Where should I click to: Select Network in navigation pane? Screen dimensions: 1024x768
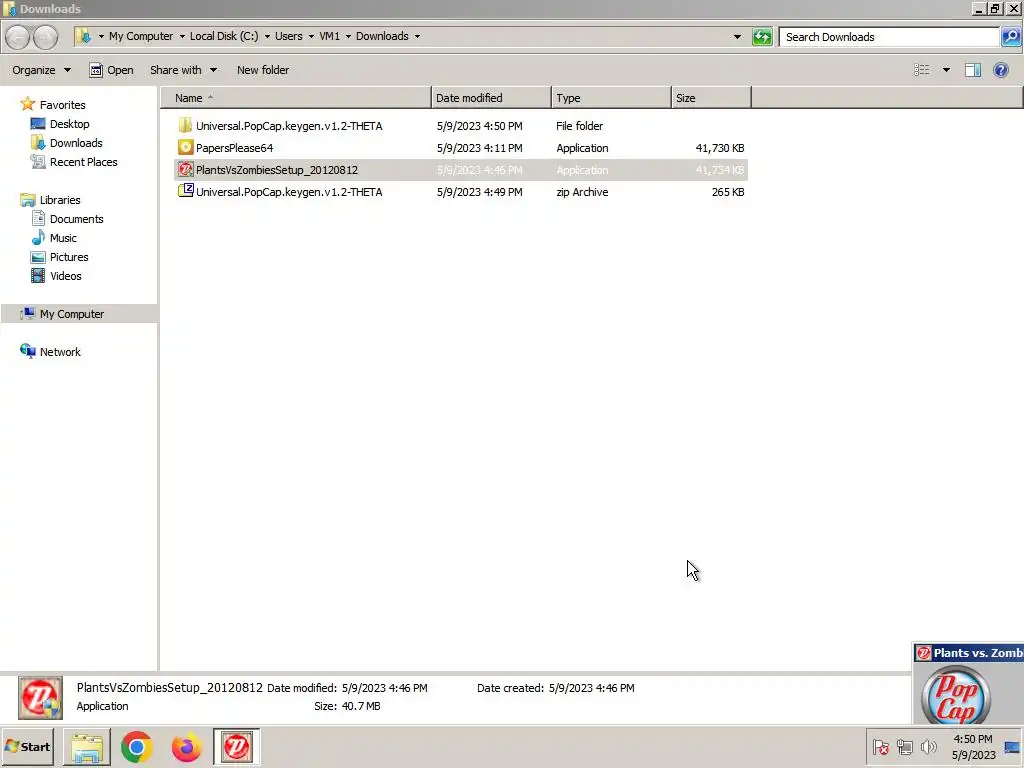click(59, 352)
